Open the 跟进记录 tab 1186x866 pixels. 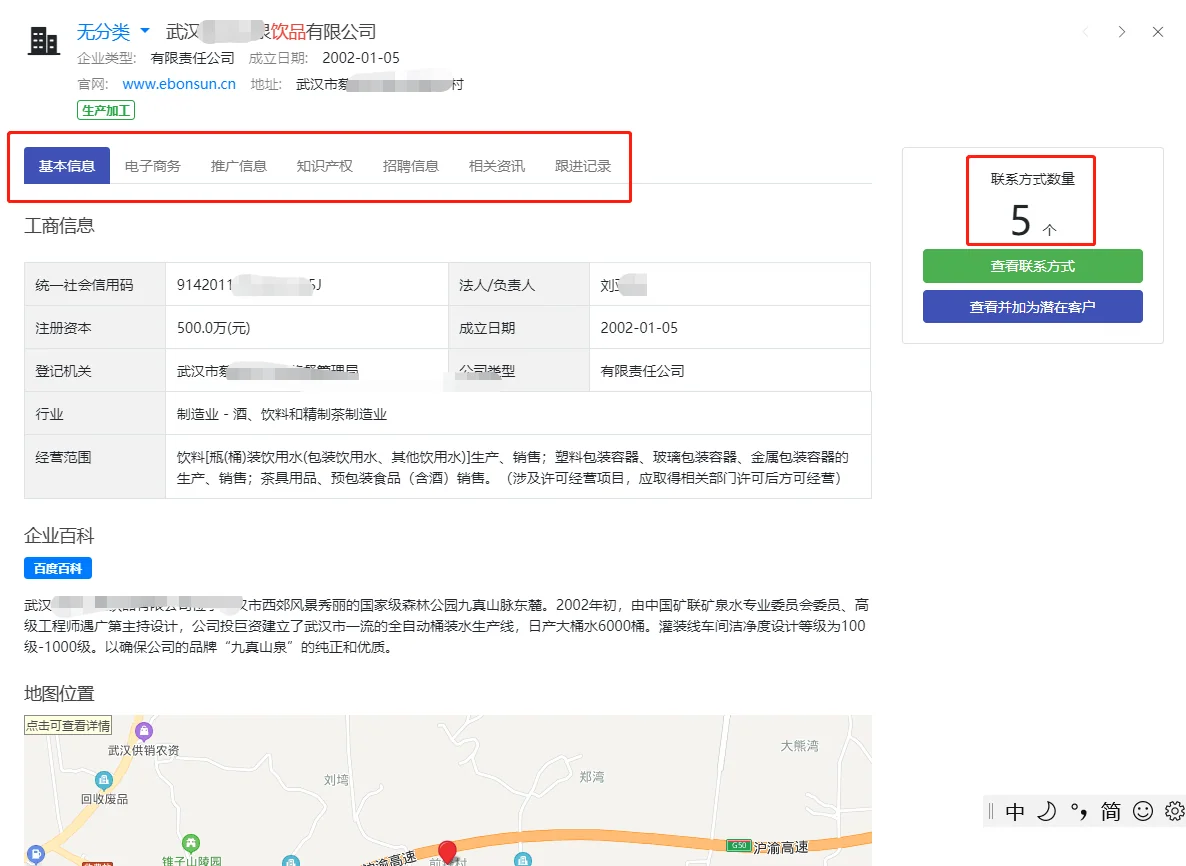pos(583,166)
